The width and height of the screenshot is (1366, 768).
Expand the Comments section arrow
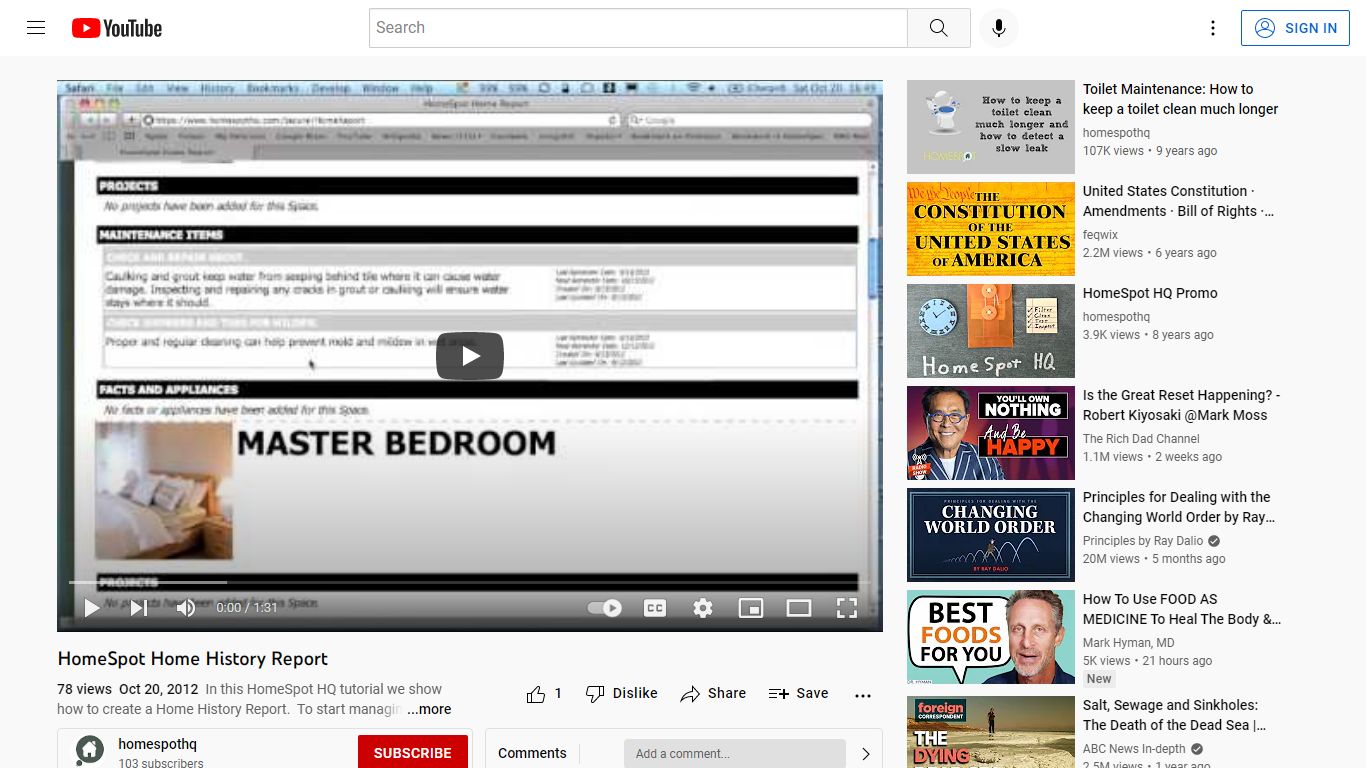pyautogui.click(x=866, y=754)
